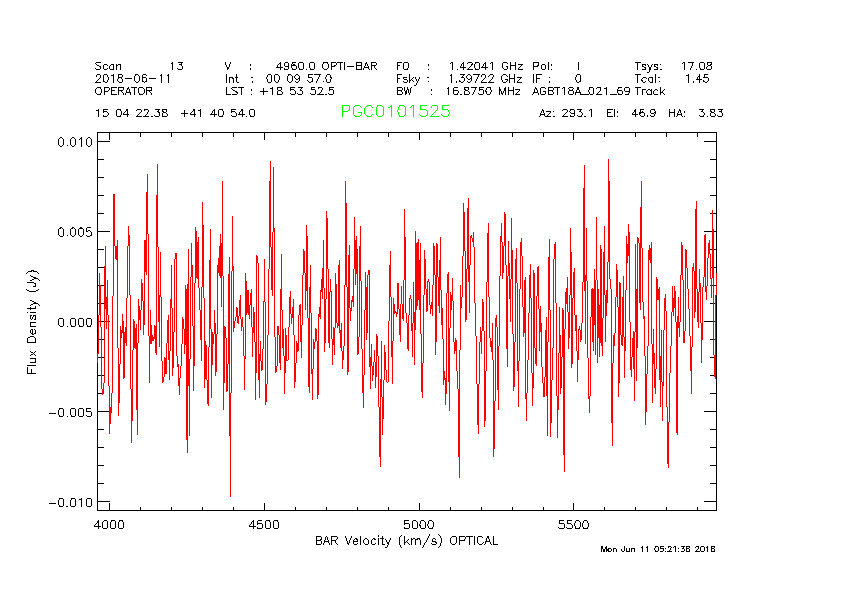Click the V 4960.0 OPTI-BAR velocity value

coord(300,66)
